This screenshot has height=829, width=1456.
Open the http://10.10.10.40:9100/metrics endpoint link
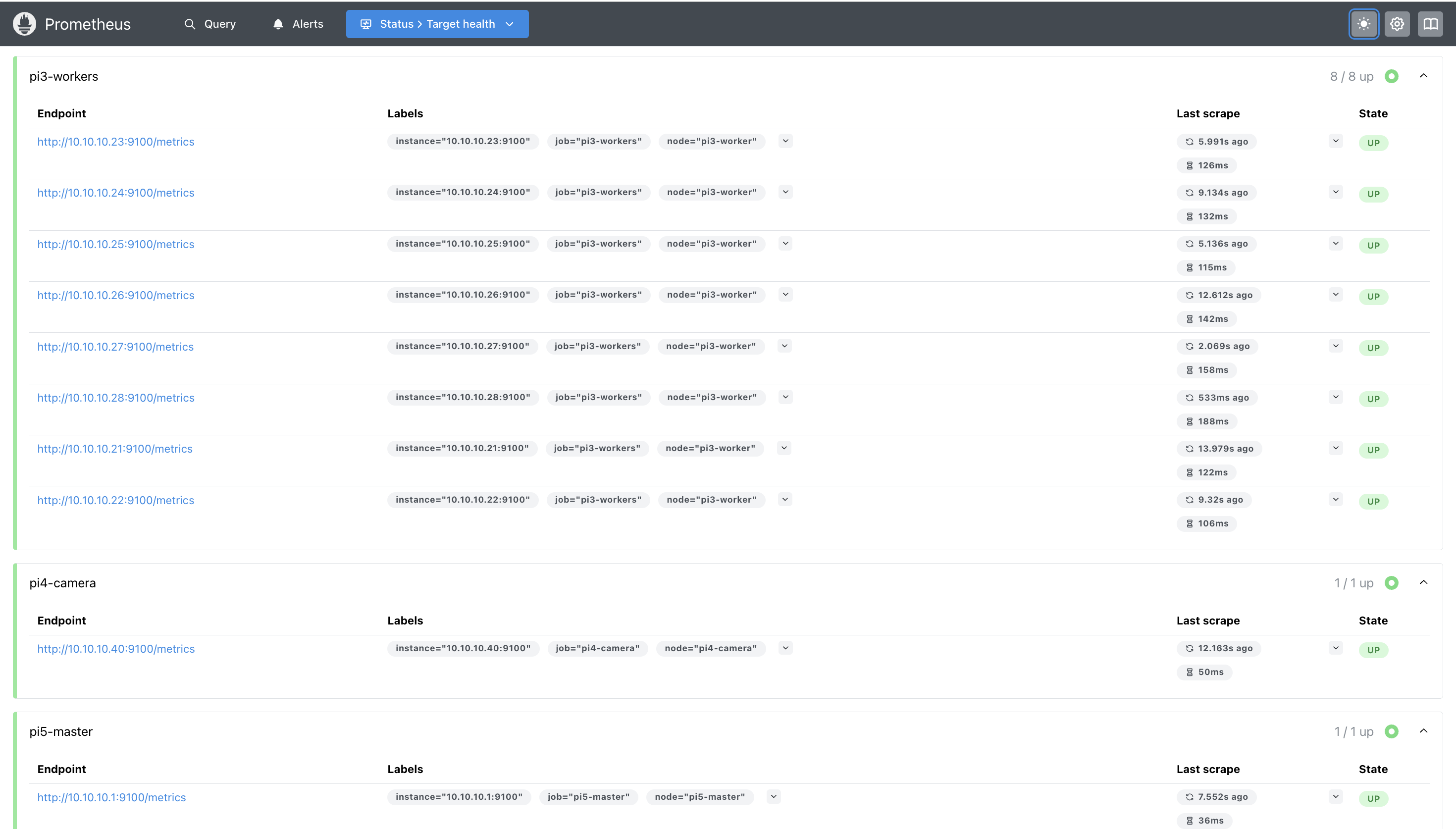pos(116,649)
